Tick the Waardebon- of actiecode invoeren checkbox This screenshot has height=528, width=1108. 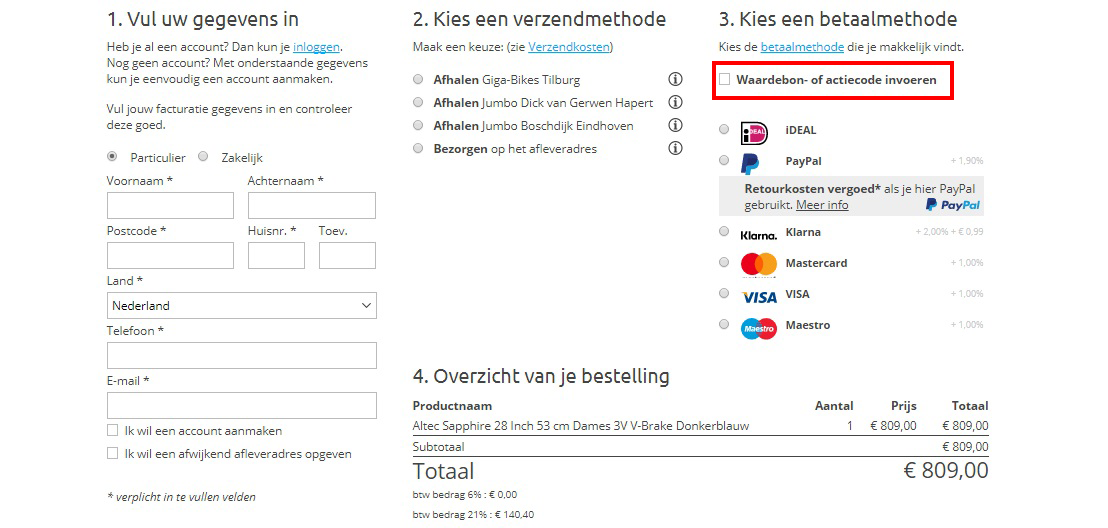(x=725, y=80)
